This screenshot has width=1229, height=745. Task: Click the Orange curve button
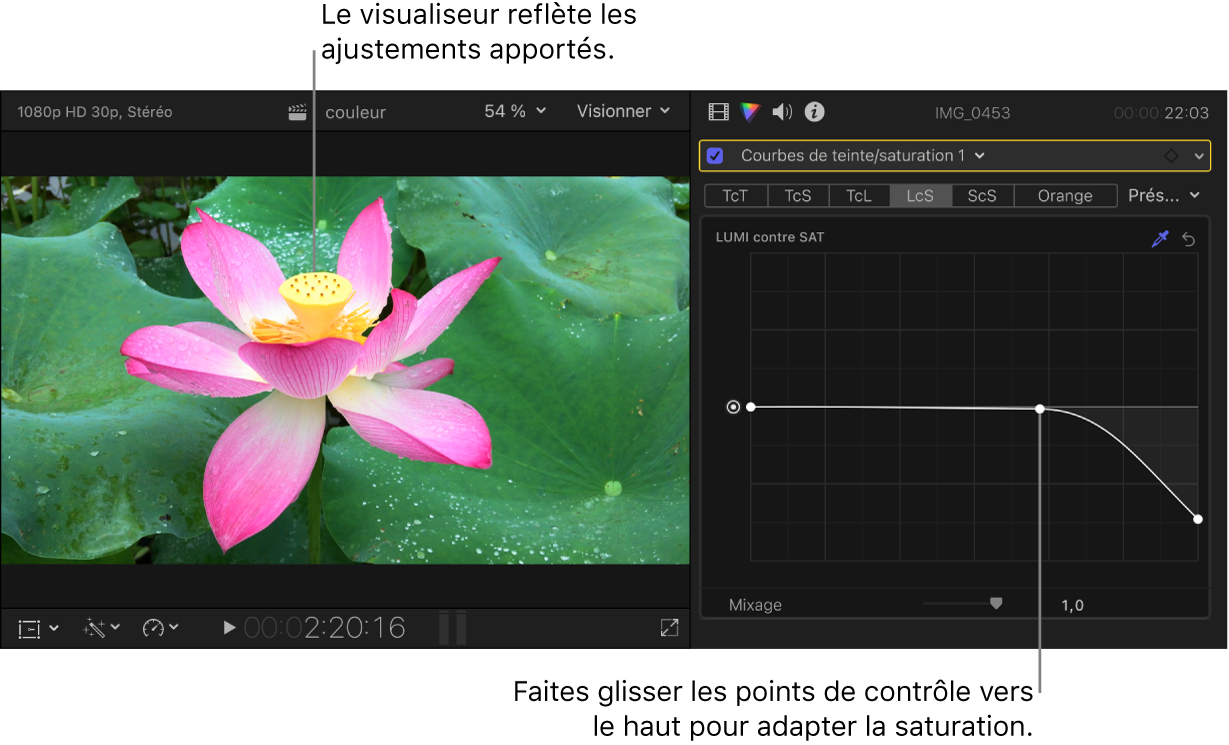tap(1065, 196)
